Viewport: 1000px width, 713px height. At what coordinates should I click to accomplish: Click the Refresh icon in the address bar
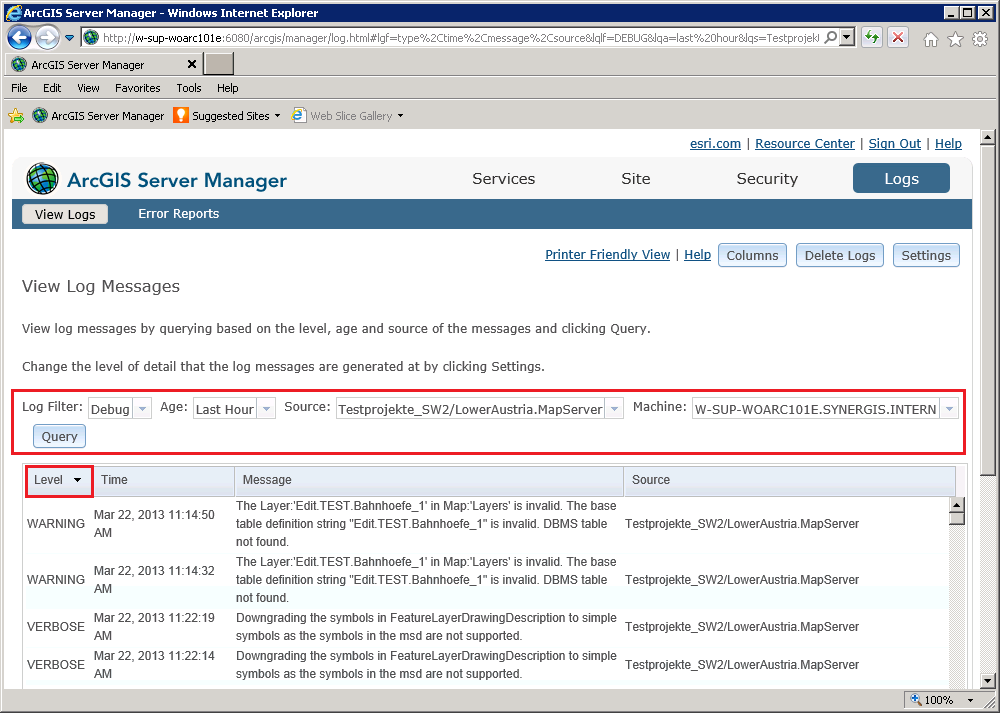click(869, 37)
